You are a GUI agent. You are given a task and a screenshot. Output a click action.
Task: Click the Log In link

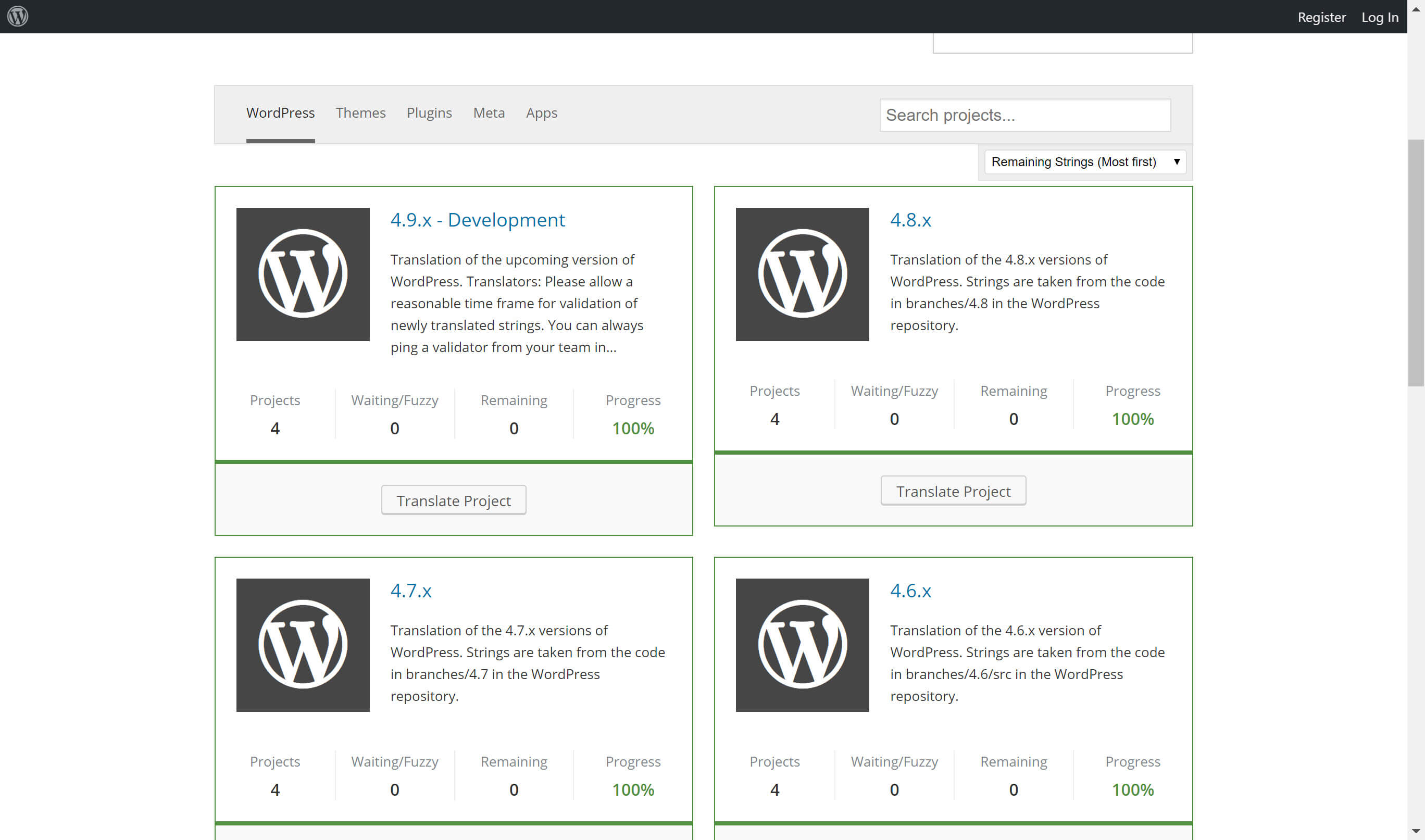[1380, 17]
